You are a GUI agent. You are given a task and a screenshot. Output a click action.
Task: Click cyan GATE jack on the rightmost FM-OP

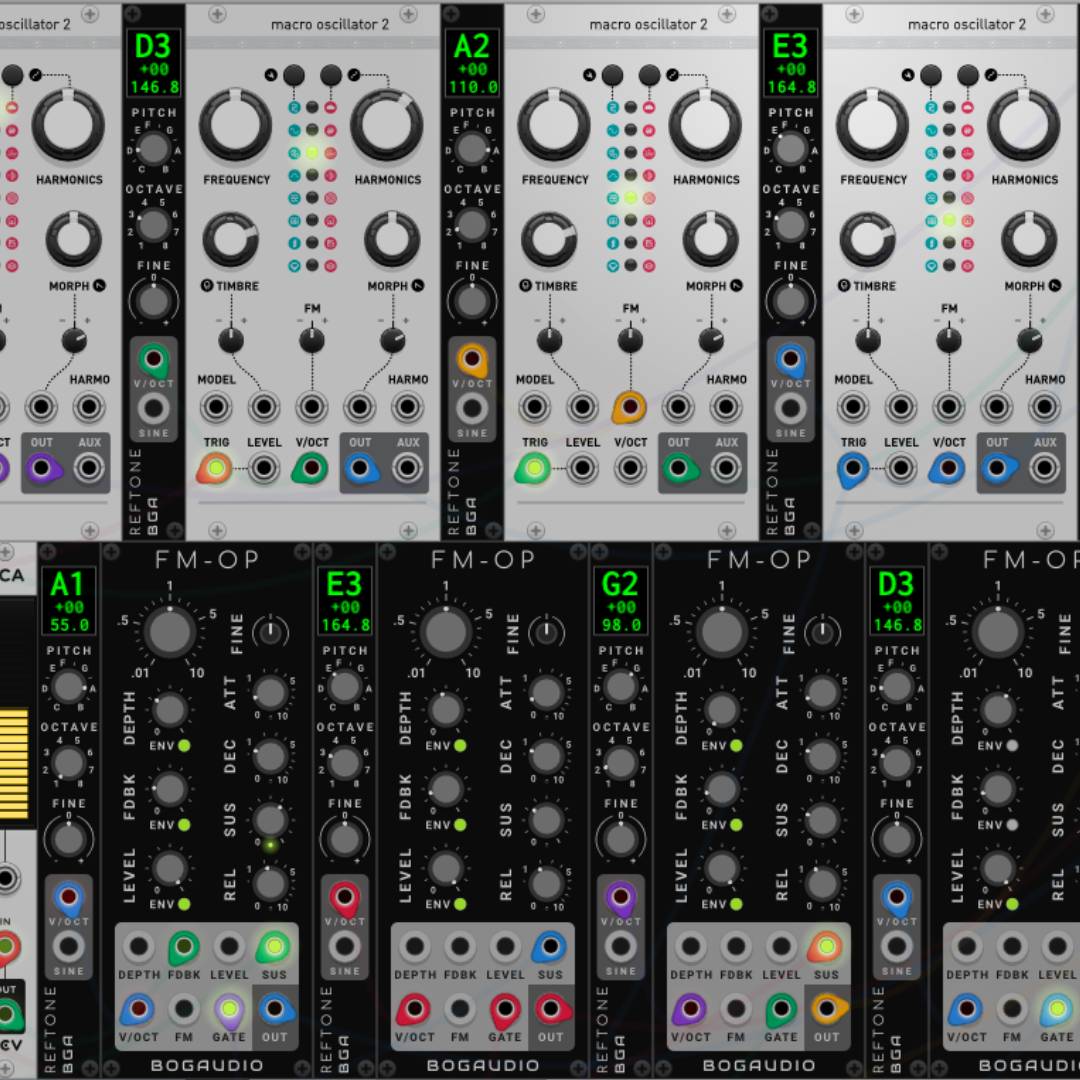(x=1057, y=1010)
